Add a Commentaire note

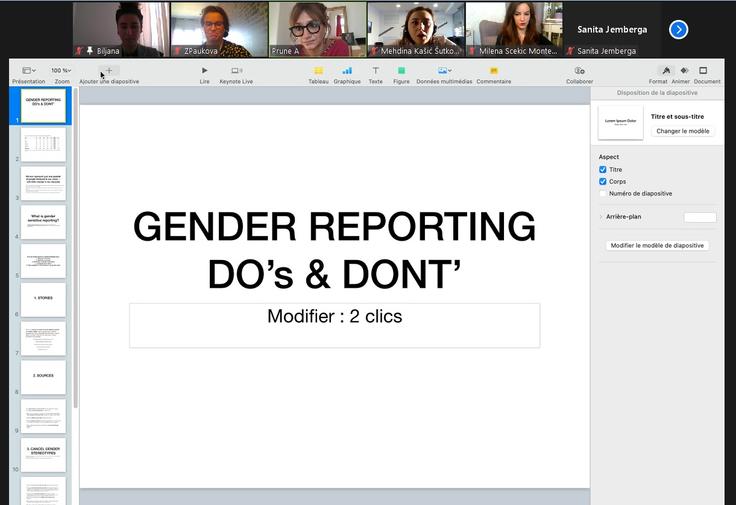493,71
